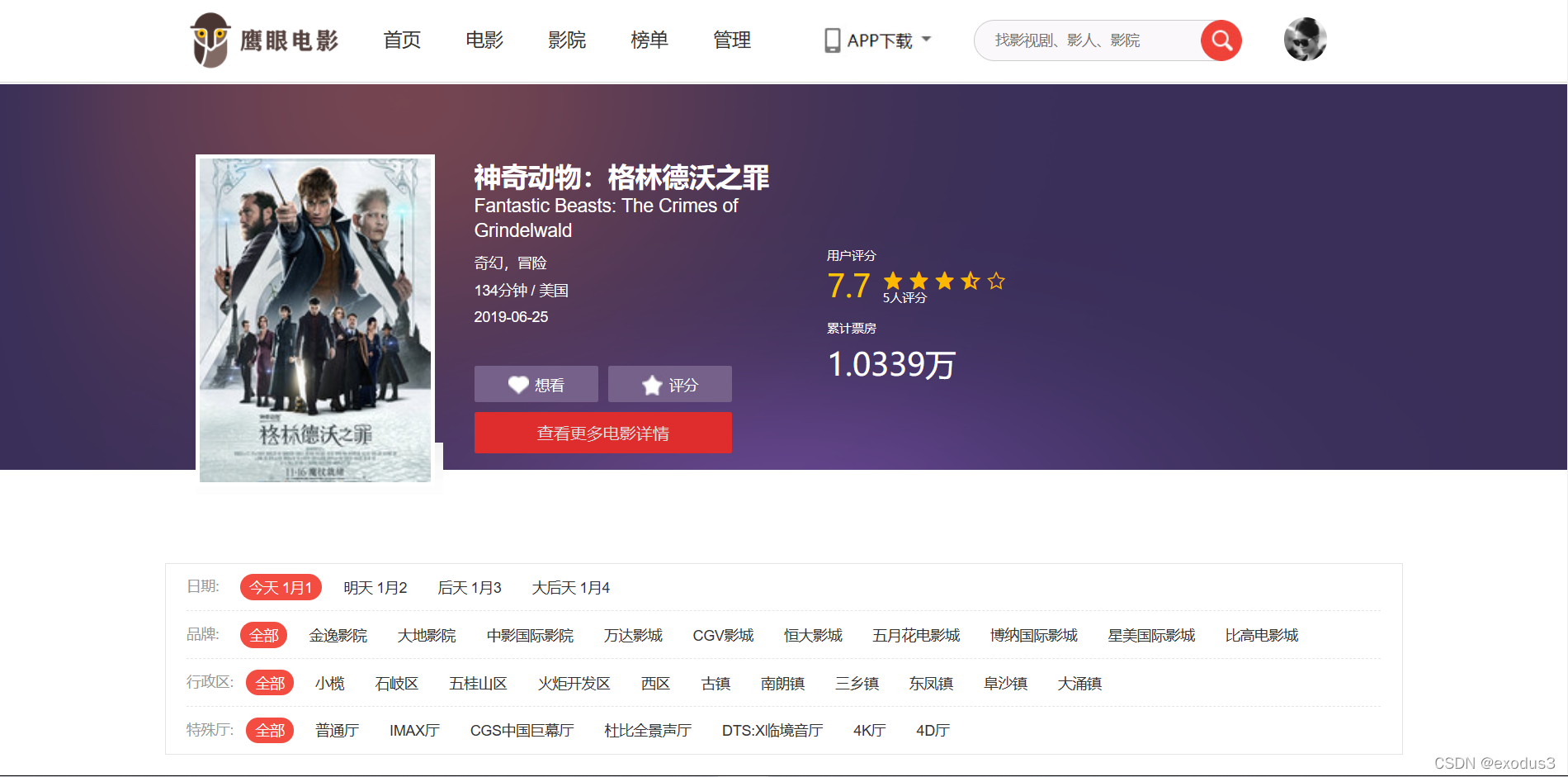Image resolution: width=1568 pixels, height=777 pixels.
Task: Click the empty fifth rating star
Action: tap(996, 282)
